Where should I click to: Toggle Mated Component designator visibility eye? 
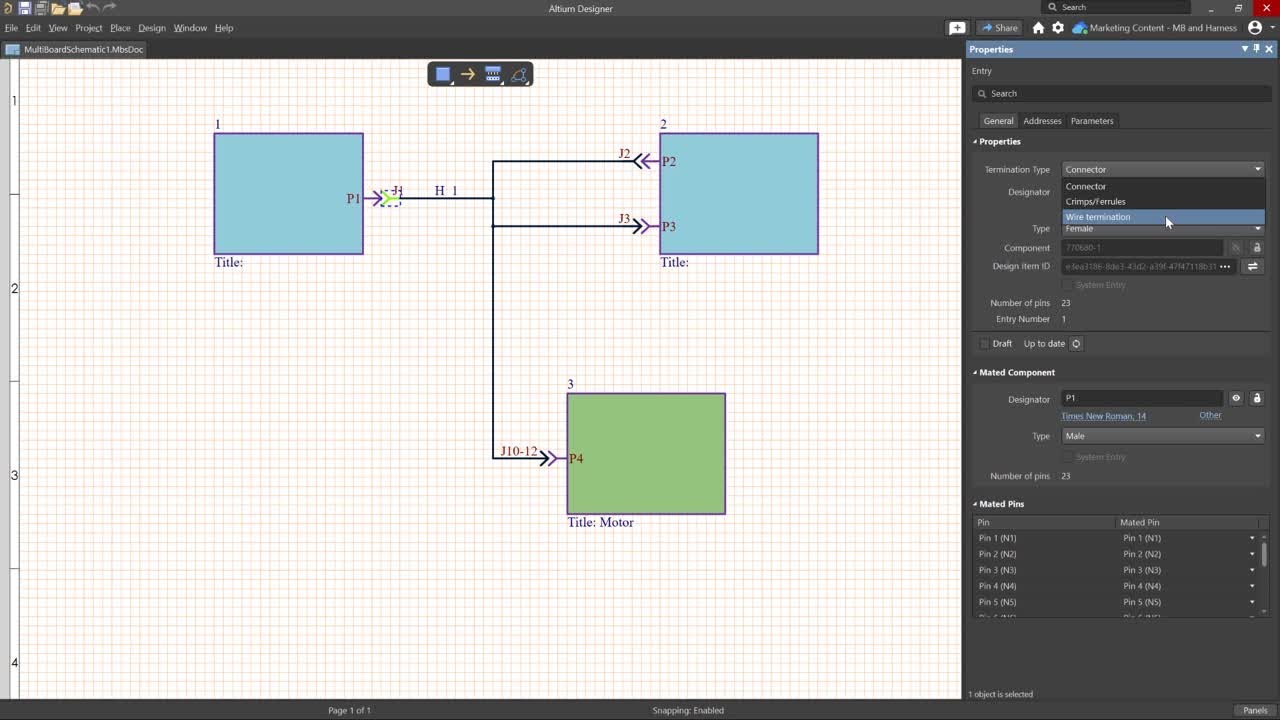[x=1236, y=398]
